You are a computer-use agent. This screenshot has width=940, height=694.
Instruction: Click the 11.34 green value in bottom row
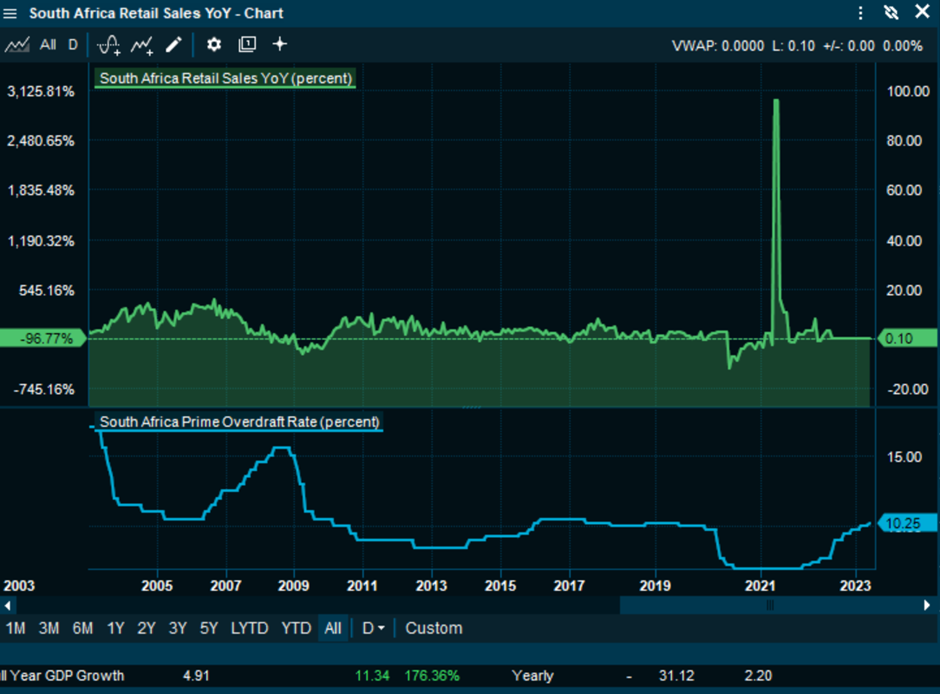(372, 675)
